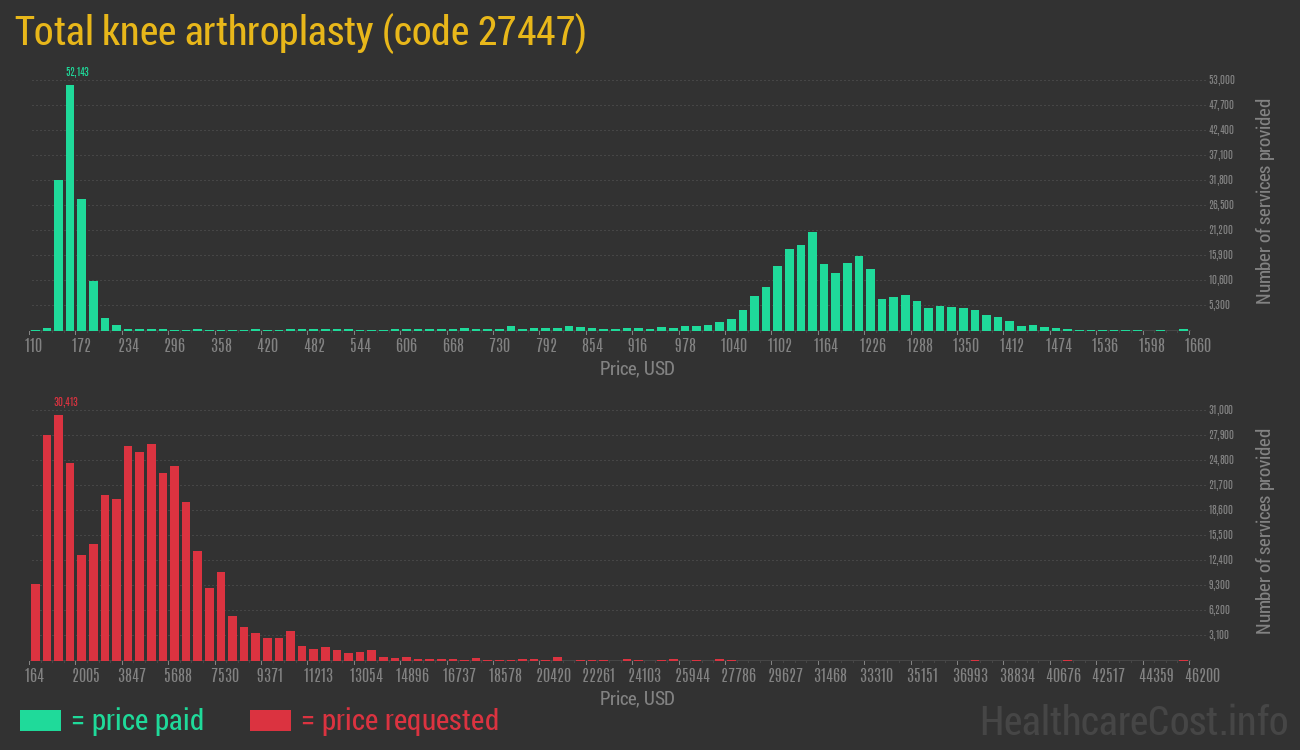The height and width of the screenshot is (750, 1300).
Task: Click the chart title Total knee arthroplasty
Action: (300, 32)
